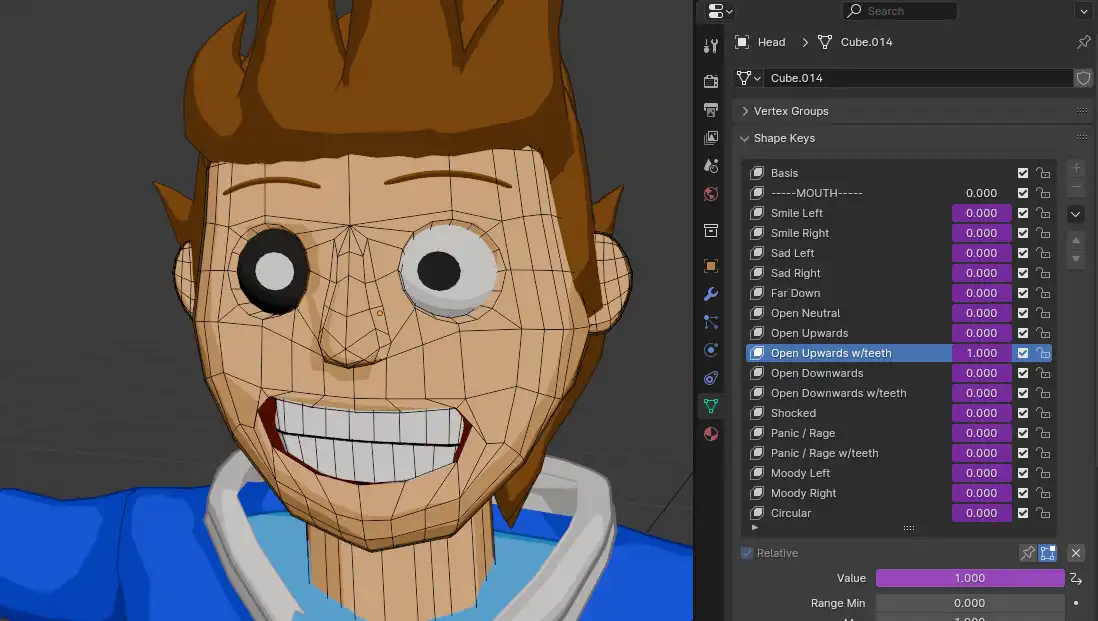This screenshot has height=621, width=1098.
Task: Uncheck the Shocked shape key checkbox
Action: pos(1023,413)
